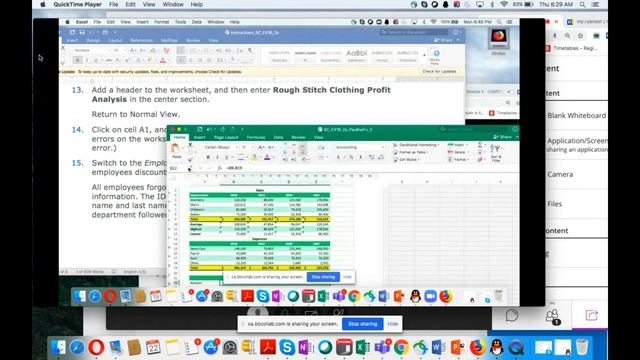Screen dimensions: 640x360
Task: Open Spotlight search in the top menu bar
Action: pyautogui.click(x=582, y=4)
